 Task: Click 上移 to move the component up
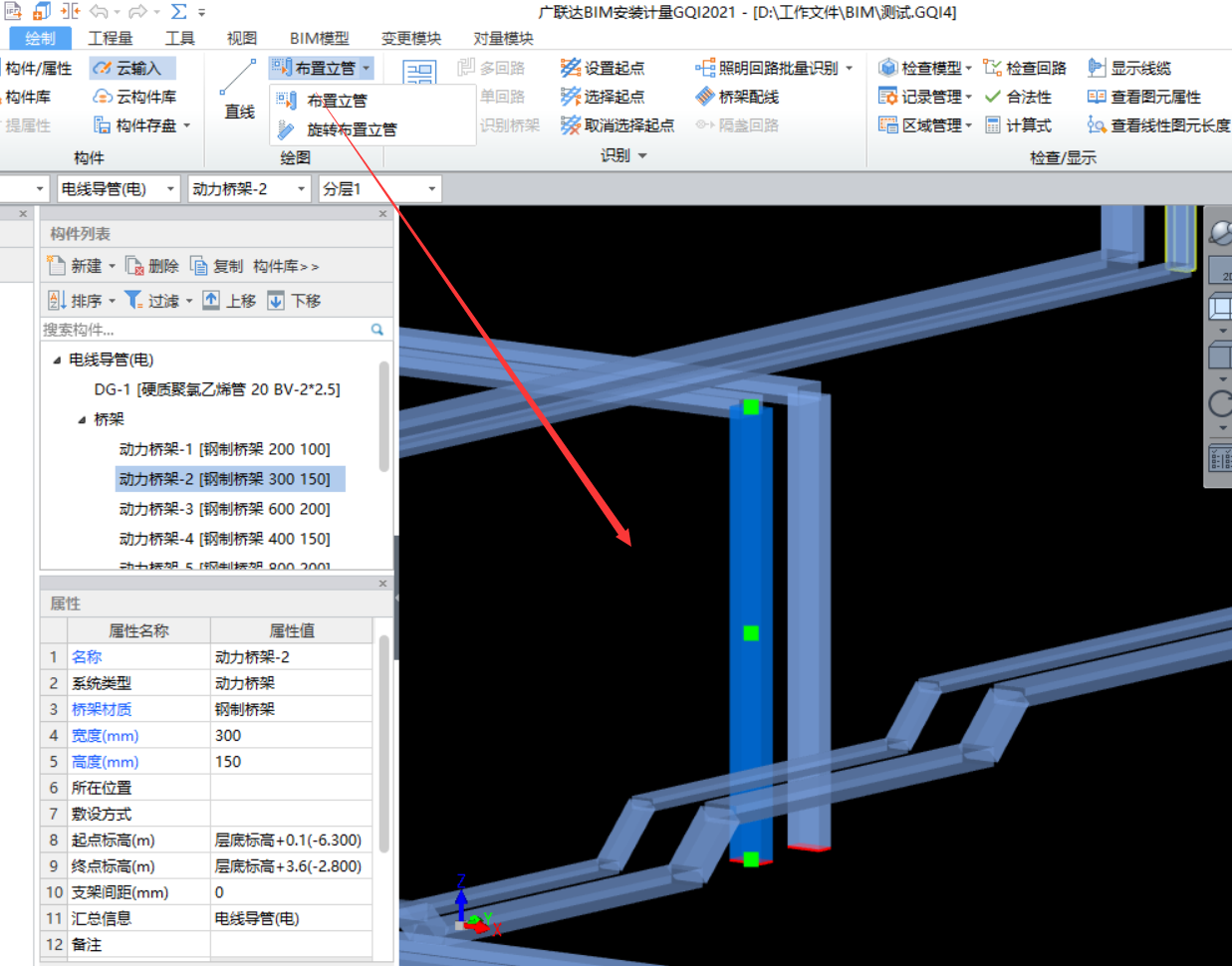tap(229, 300)
